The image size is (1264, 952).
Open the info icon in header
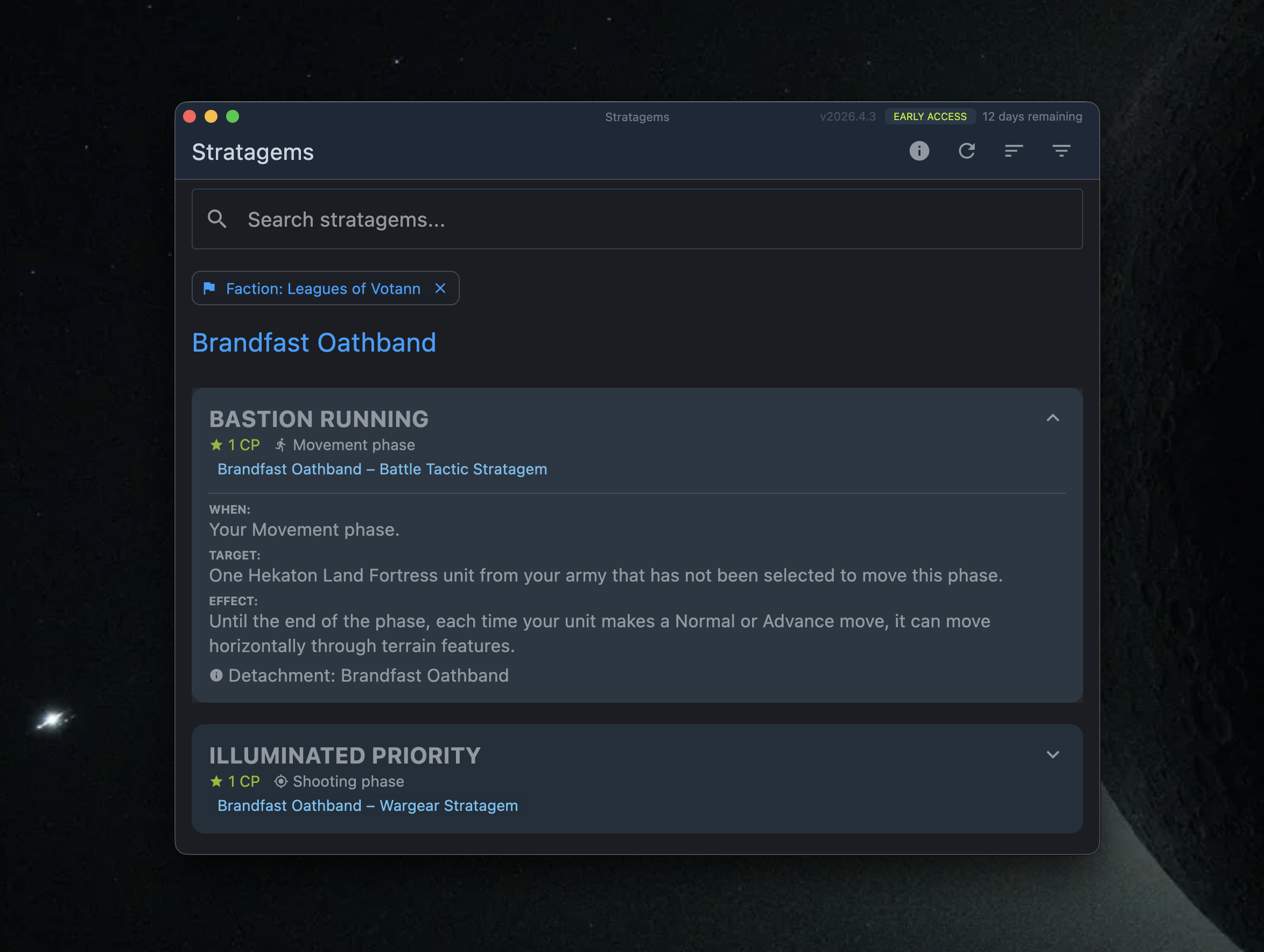click(x=919, y=151)
